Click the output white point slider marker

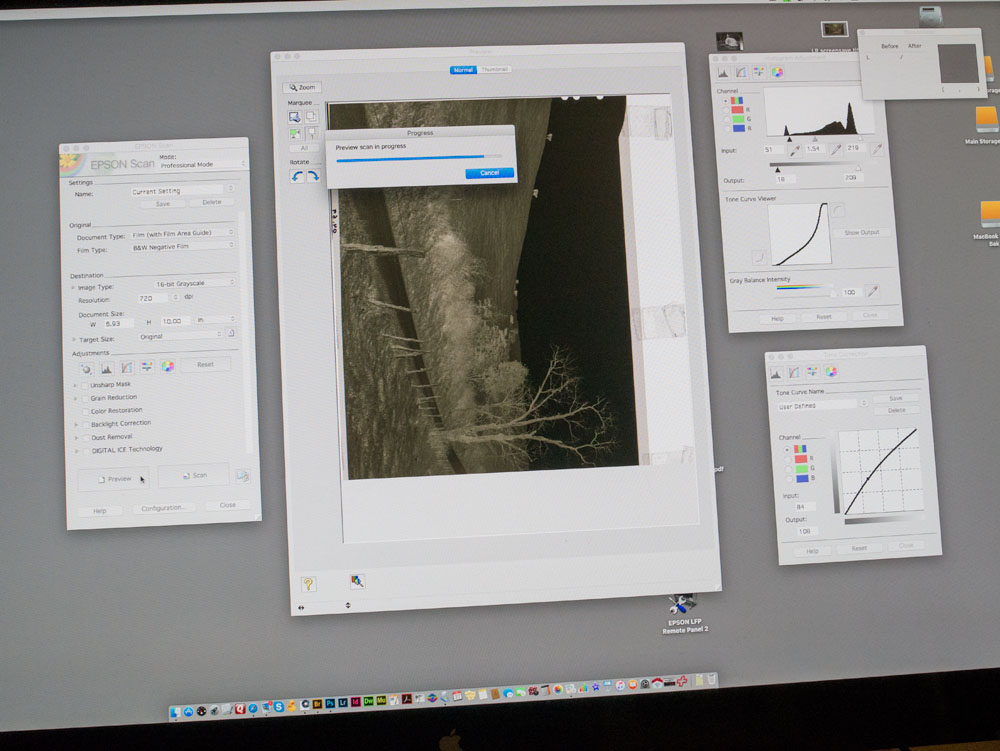858,168
